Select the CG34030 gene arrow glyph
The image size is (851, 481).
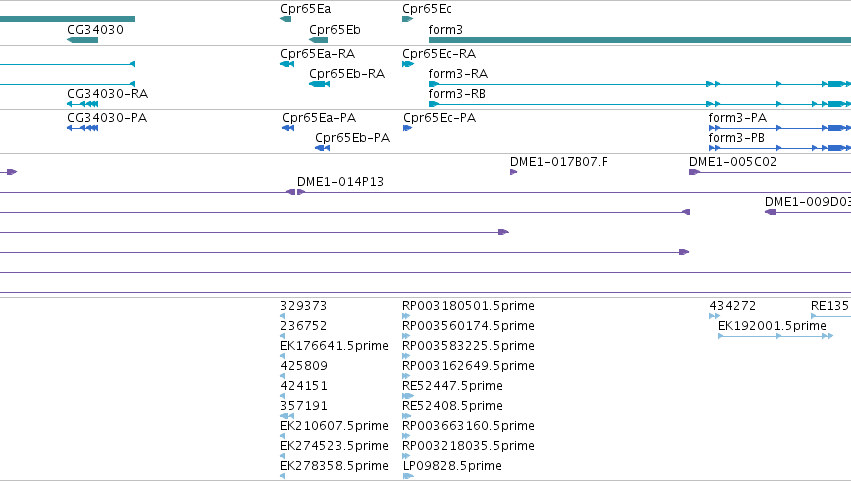[x=82, y=40]
